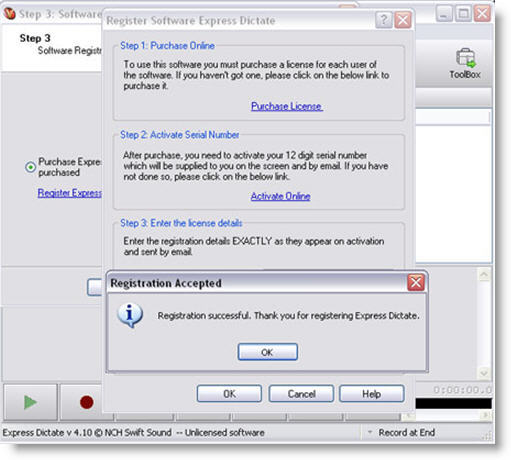This screenshot has width=511, height=460.
Task: Open Help from the registration dialog
Action: 372,394
